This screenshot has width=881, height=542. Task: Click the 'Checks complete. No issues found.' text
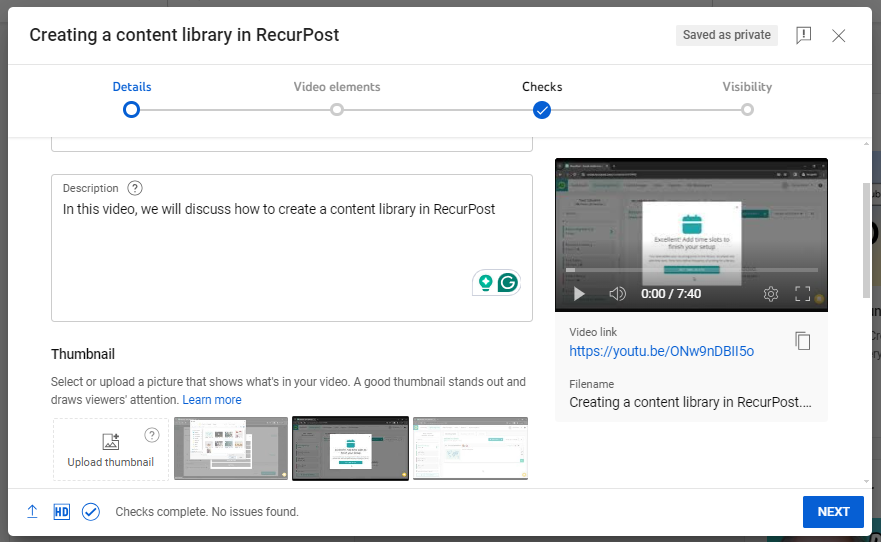pos(207,512)
